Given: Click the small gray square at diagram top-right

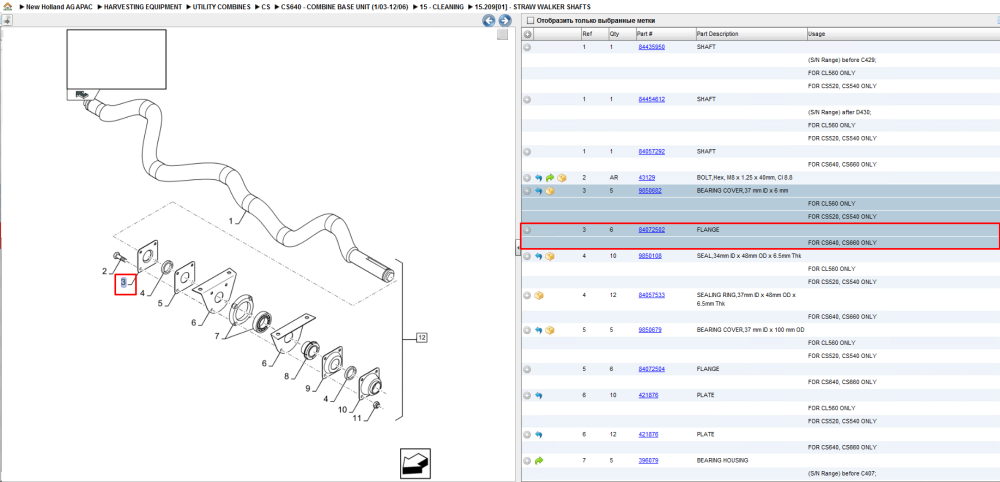Looking at the screenshot, I should coord(503,34).
